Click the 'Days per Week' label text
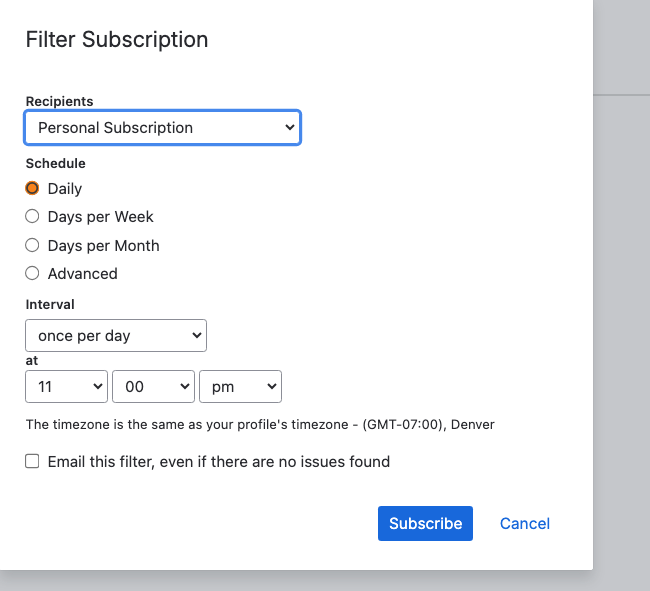 101,217
